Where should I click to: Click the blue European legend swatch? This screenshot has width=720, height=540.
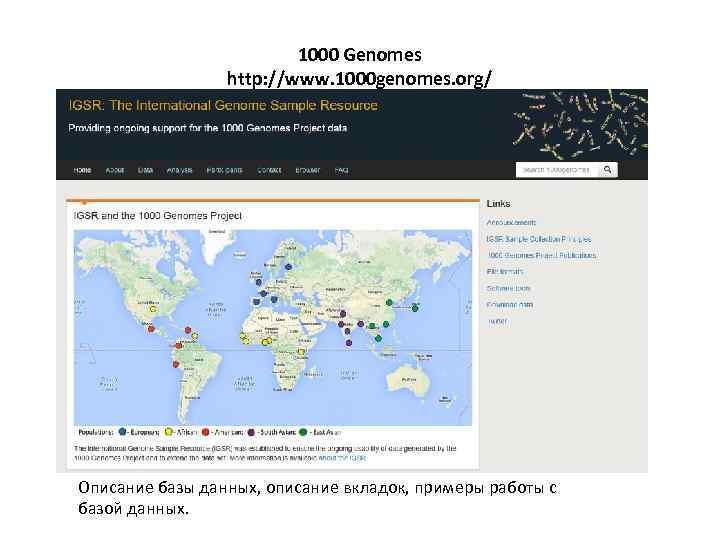point(122,432)
